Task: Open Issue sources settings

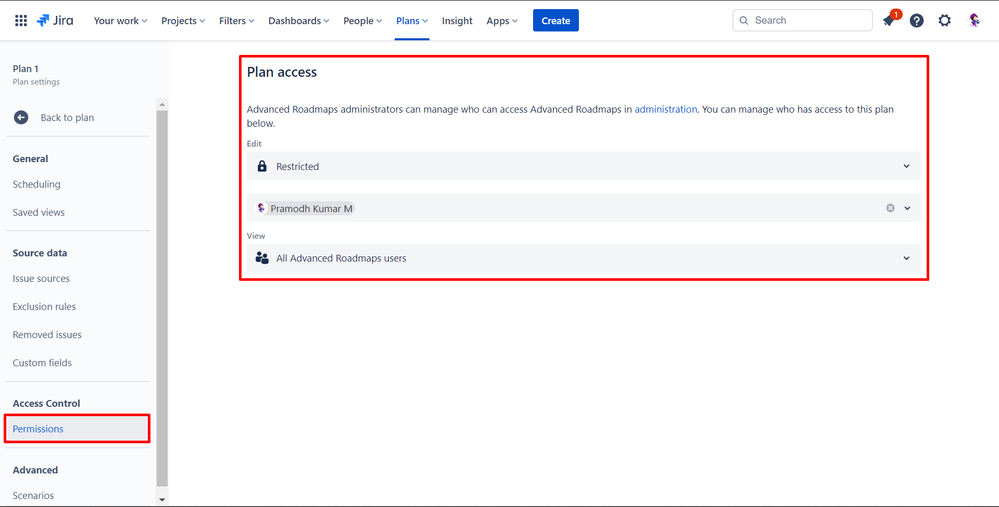Action: 41,278
